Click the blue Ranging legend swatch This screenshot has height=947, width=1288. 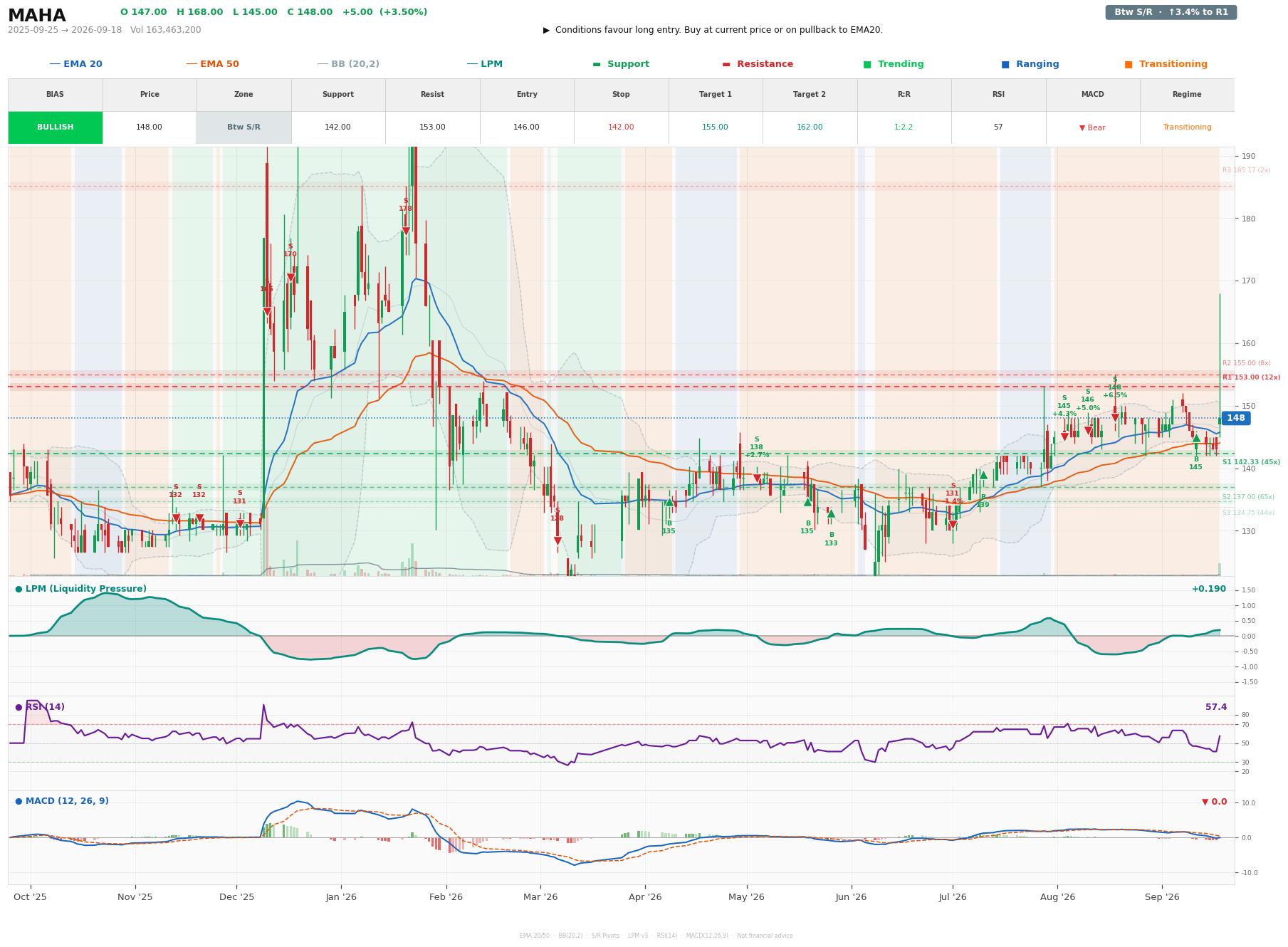pos(1005,64)
